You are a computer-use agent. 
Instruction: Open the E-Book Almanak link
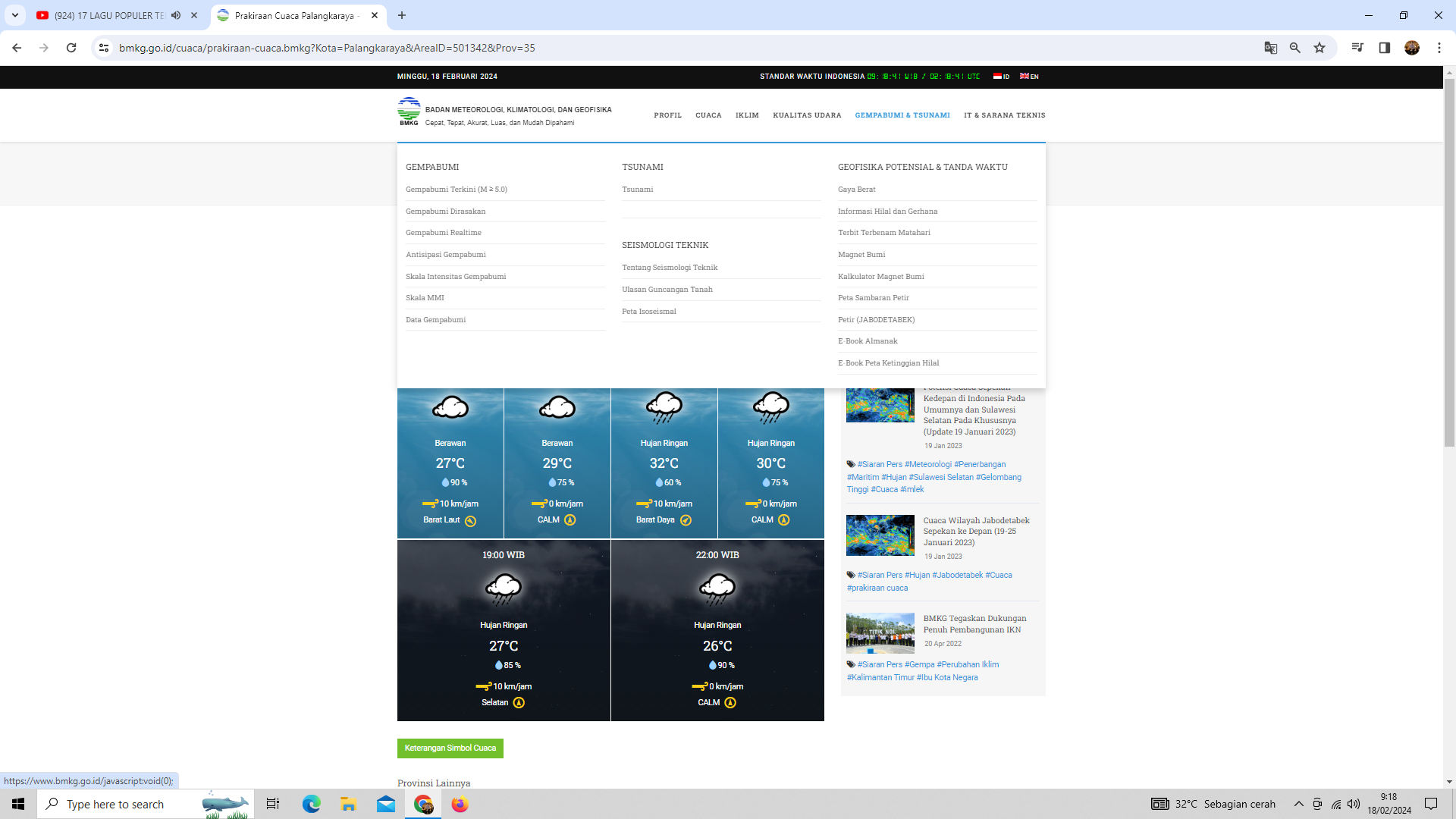click(868, 341)
